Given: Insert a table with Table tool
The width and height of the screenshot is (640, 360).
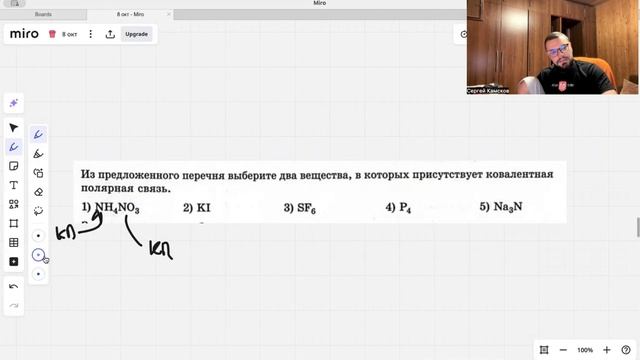Looking at the screenshot, I should tap(13, 242).
